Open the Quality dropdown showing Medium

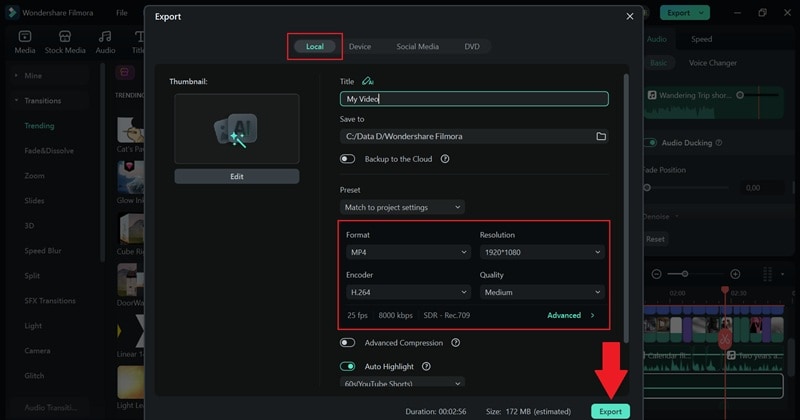(x=542, y=292)
